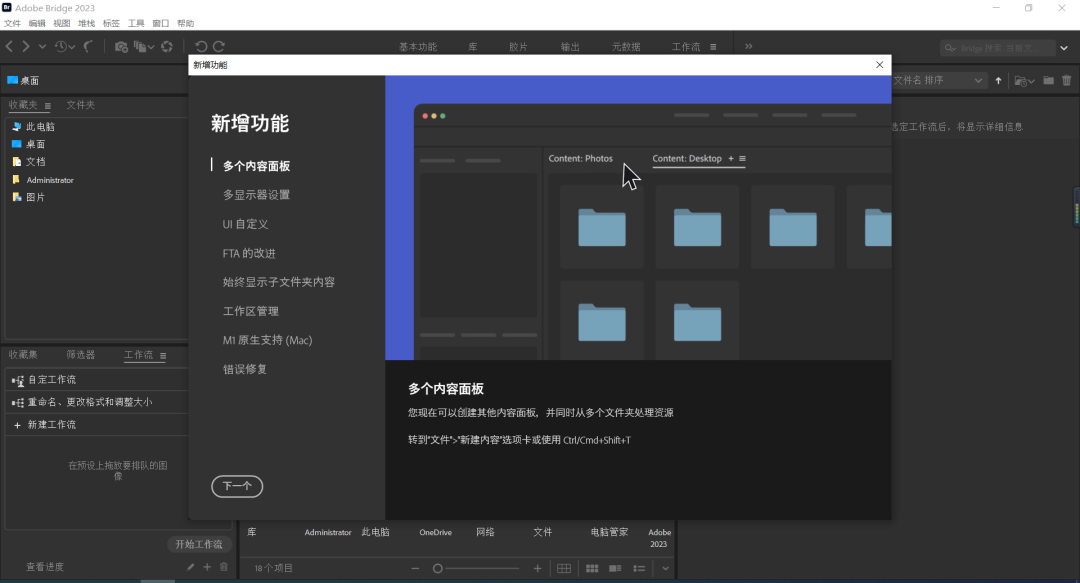This screenshot has width=1080, height=583.
Task: Go back with the left arrow icon
Action: coord(9,46)
